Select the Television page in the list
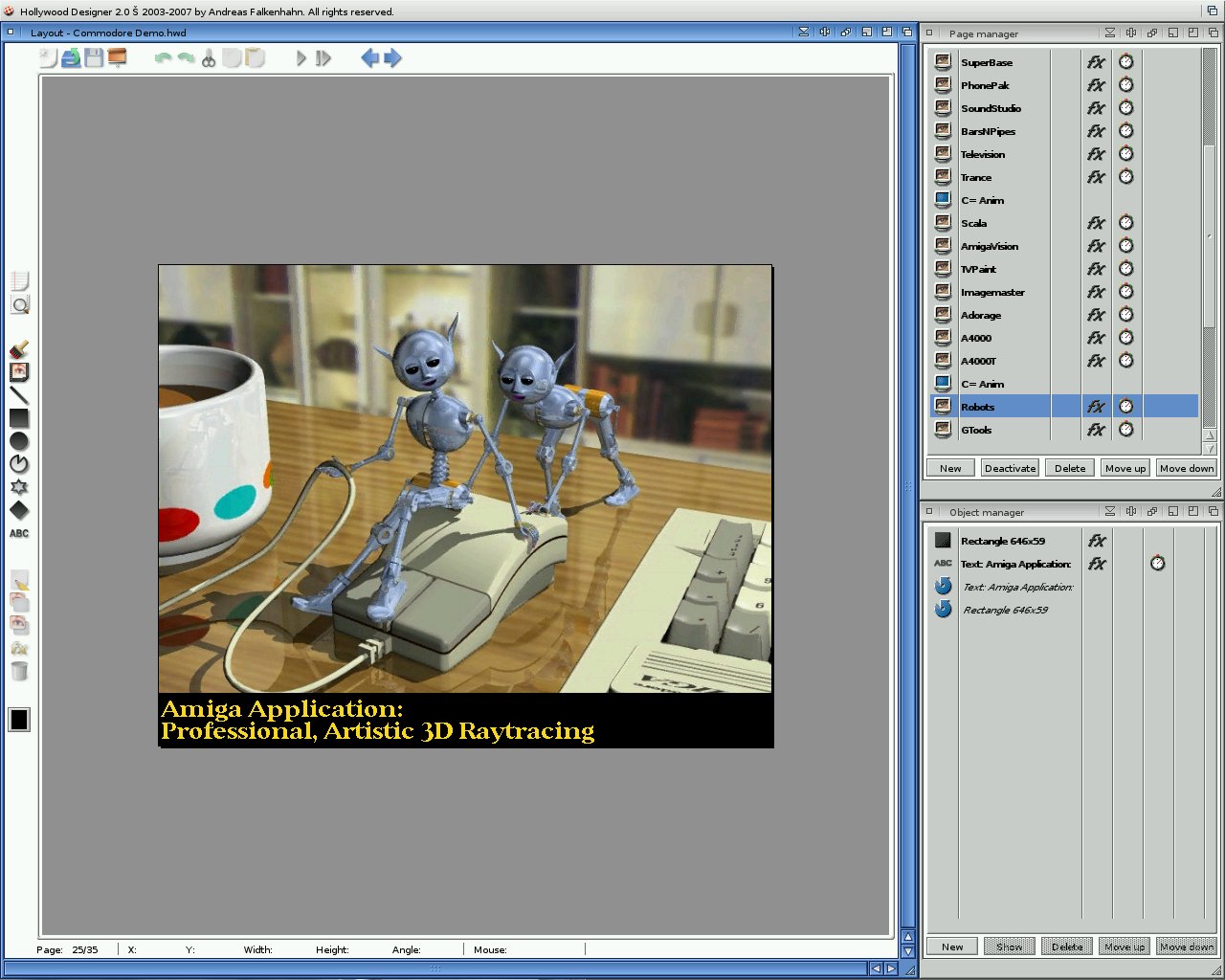Image resolution: width=1225 pixels, height=980 pixels. [983, 154]
